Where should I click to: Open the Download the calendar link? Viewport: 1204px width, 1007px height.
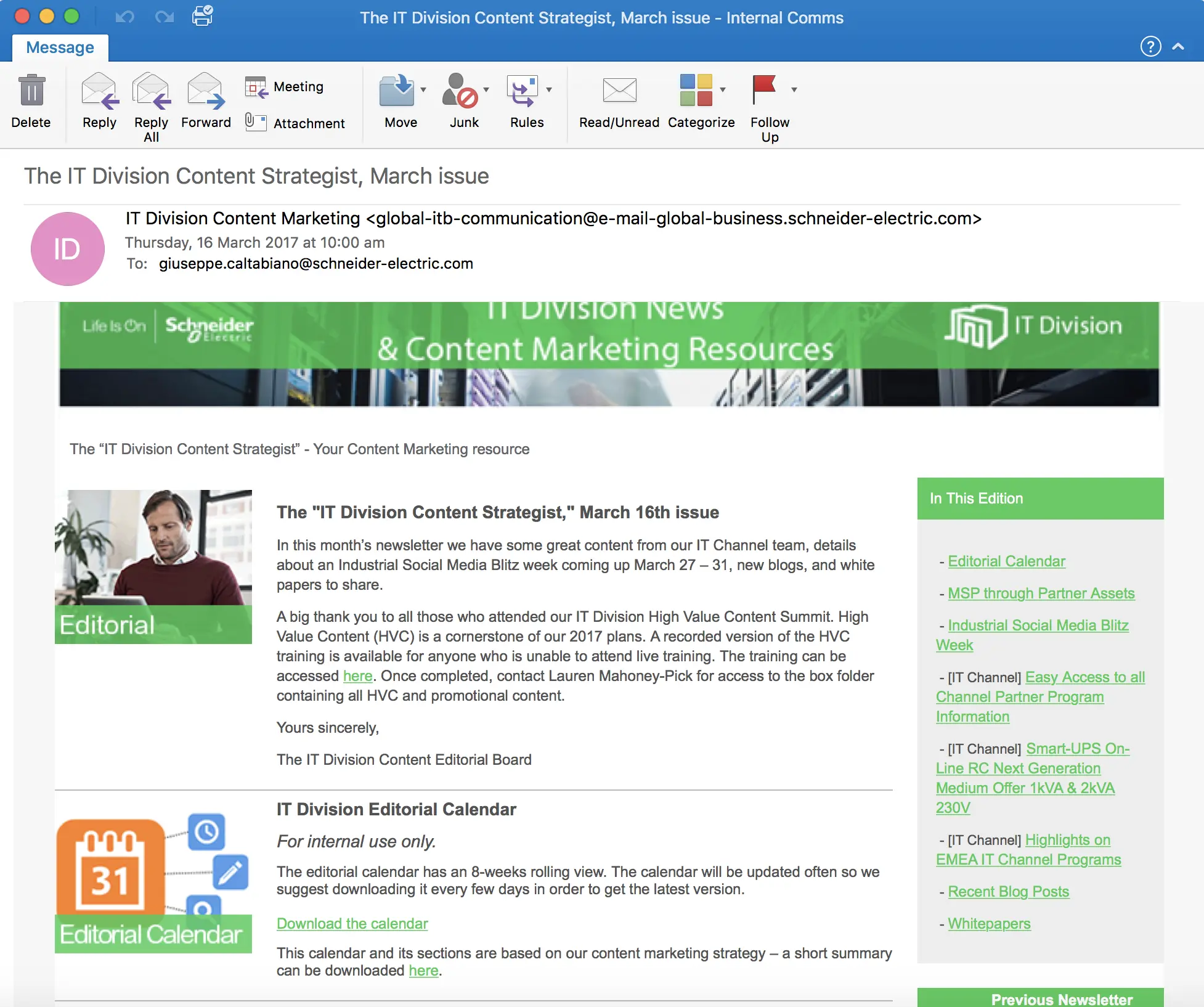[x=352, y=923]
